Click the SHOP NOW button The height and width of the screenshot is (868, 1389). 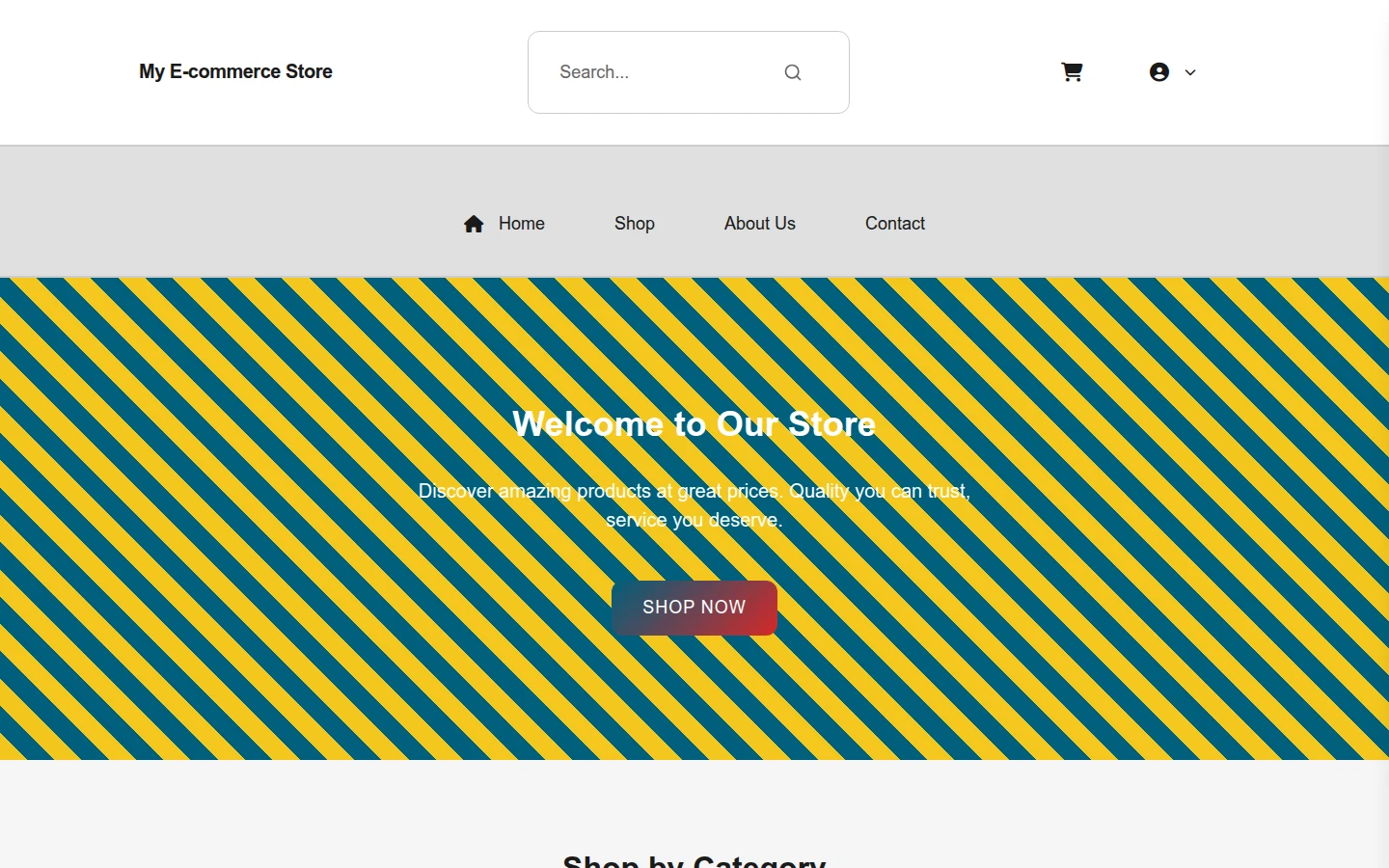coord(694,608)
